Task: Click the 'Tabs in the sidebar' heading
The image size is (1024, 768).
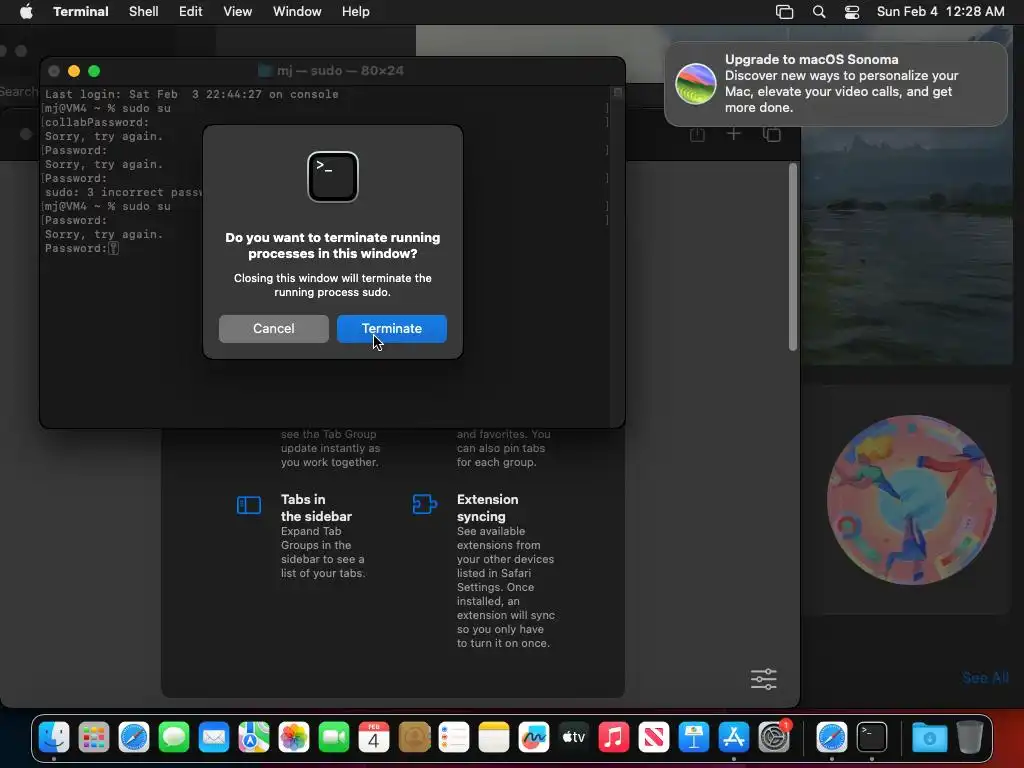Action: 316,508
